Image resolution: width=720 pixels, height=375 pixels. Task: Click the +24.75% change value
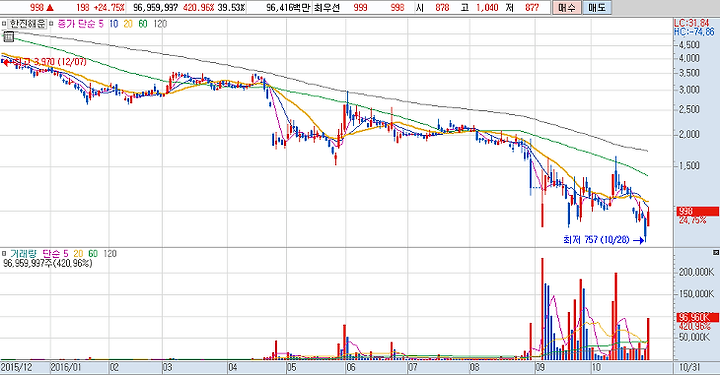click(108, 8)
